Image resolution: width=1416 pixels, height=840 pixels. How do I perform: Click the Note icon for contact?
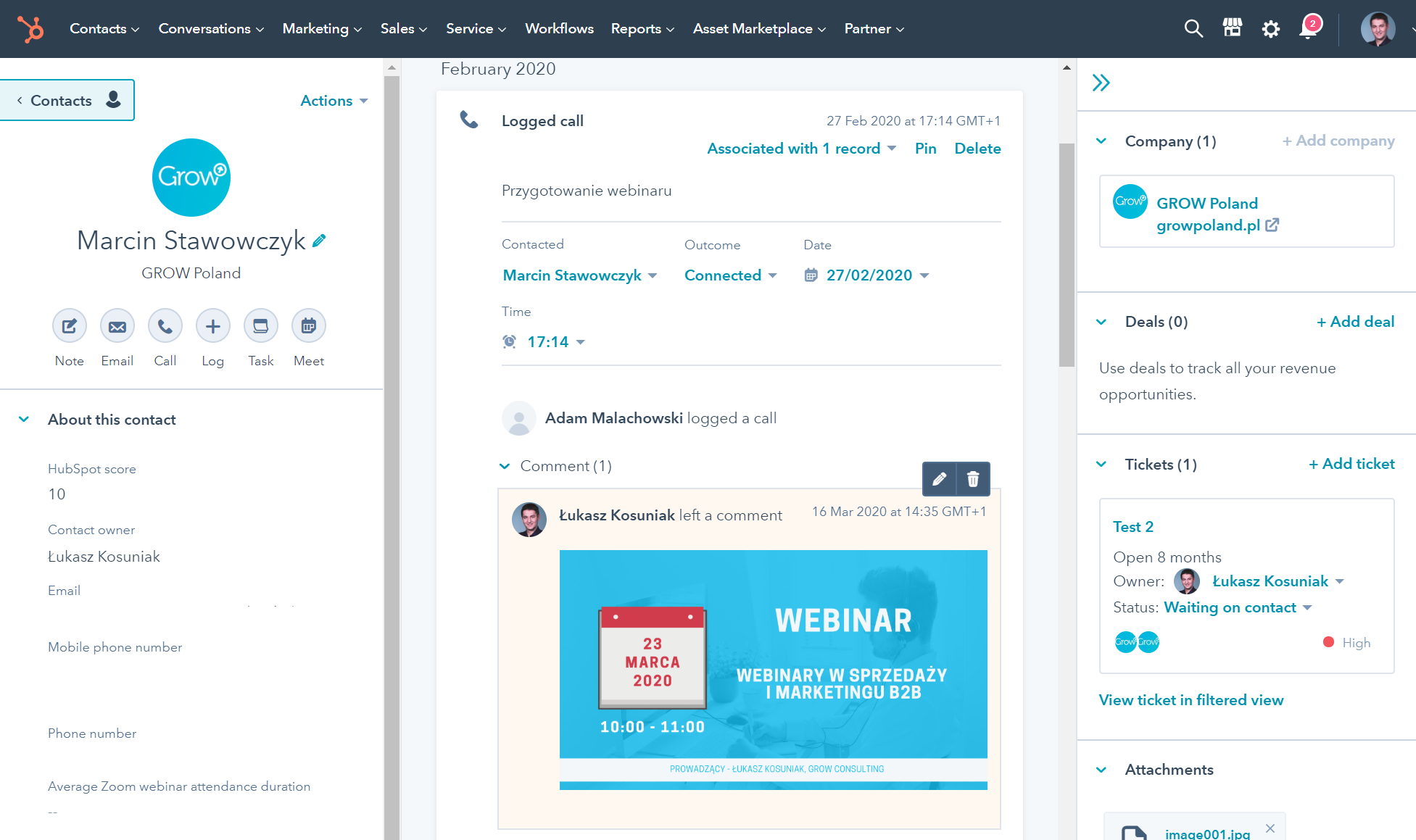69,326
